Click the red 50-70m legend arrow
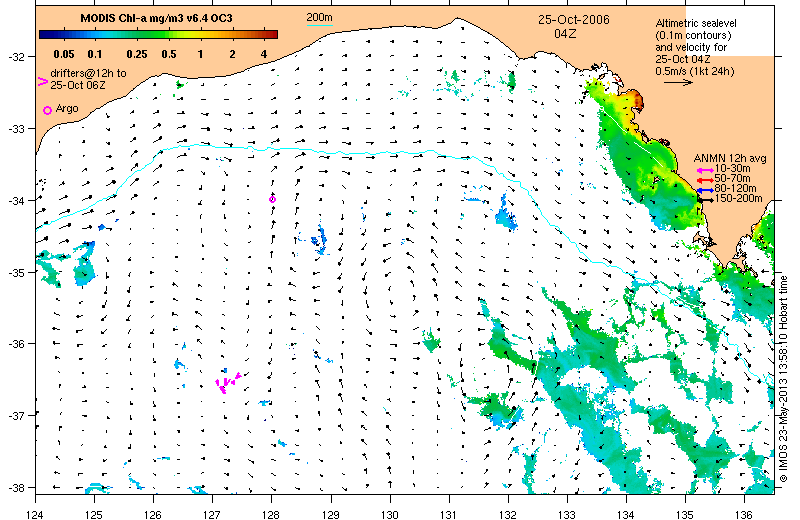Screen dimensions: 800x520 pos(705,180)
